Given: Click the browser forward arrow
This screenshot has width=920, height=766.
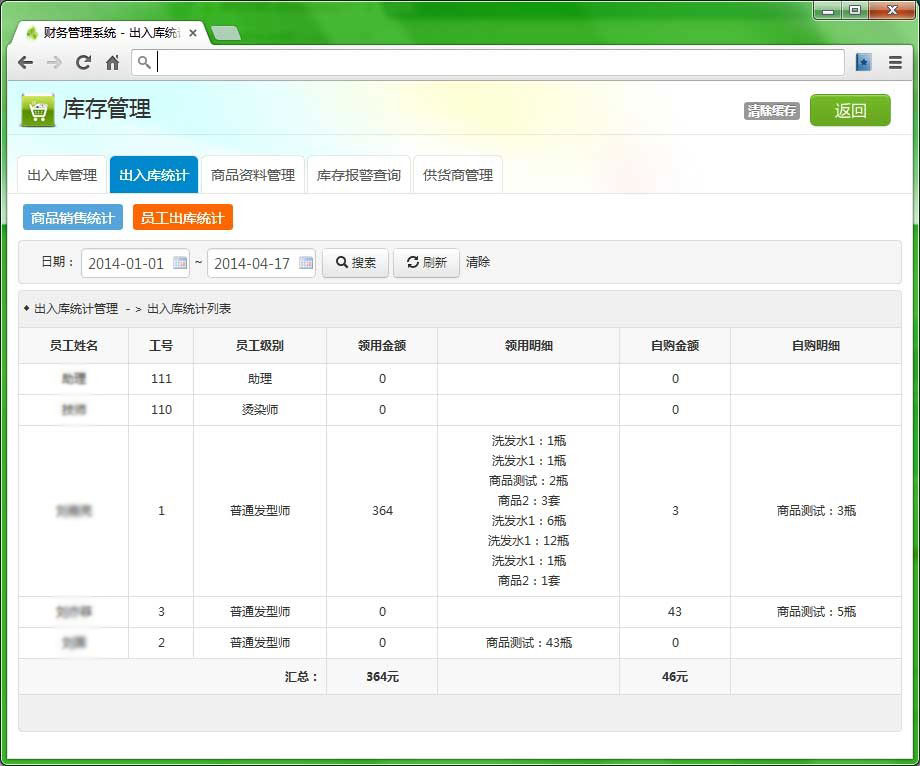Looking at the screenshot, I should click(x=54, y=62).
